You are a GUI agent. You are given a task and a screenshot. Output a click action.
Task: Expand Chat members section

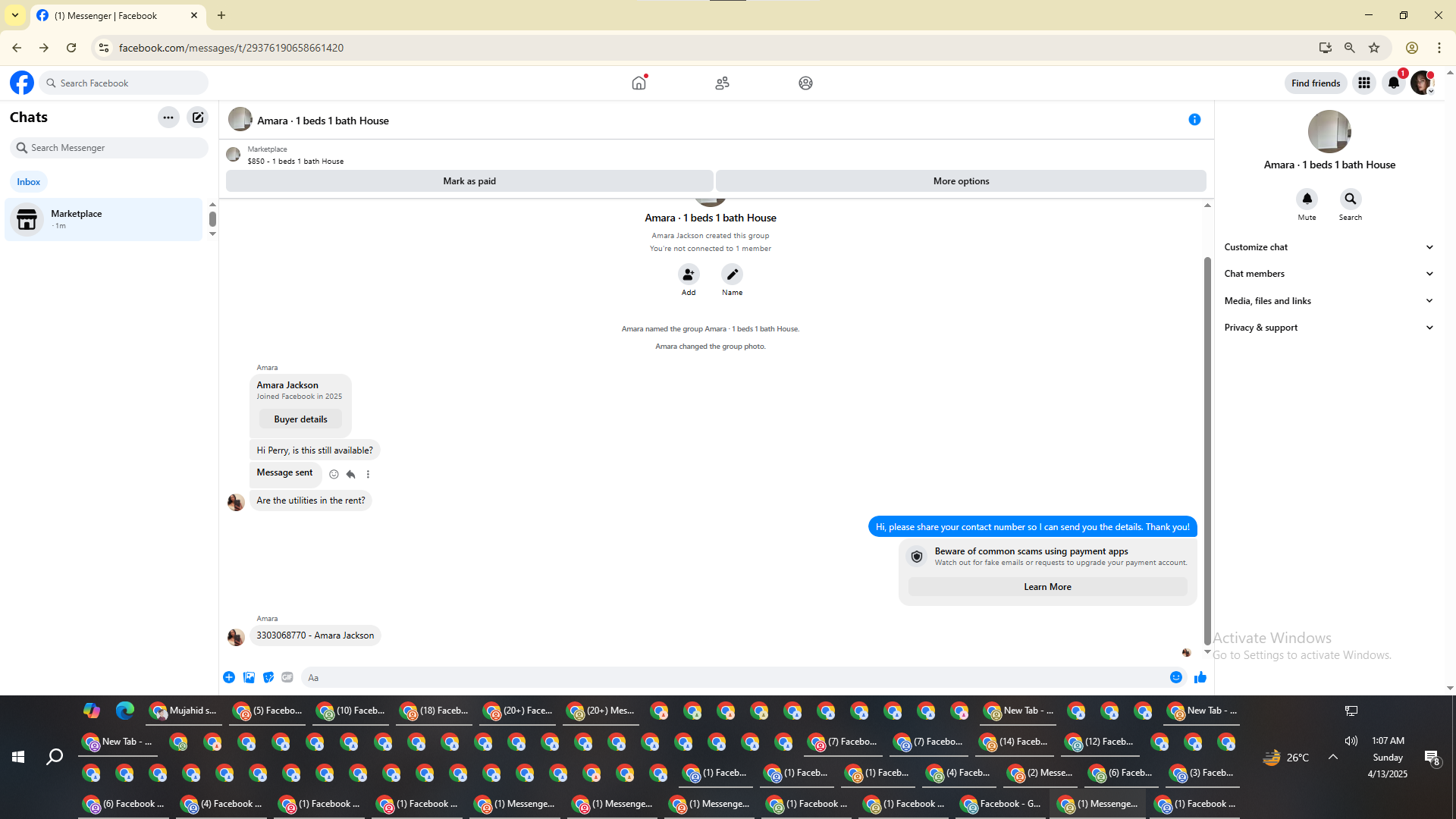(x=1329, y=274)
